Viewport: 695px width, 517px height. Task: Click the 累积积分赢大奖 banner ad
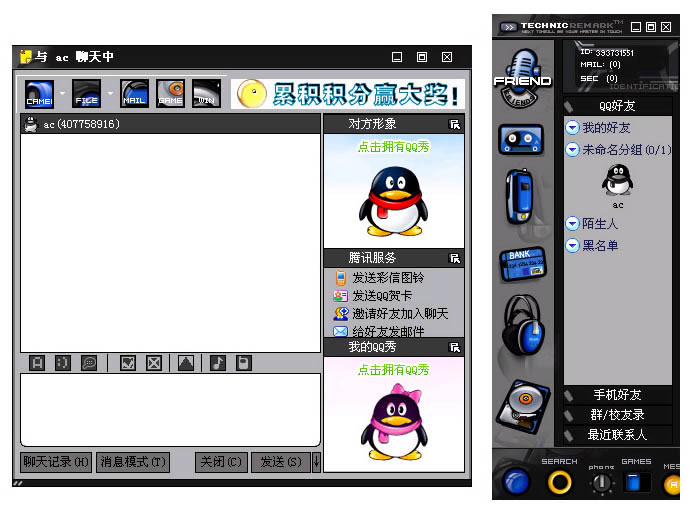(x=348, y=94)
